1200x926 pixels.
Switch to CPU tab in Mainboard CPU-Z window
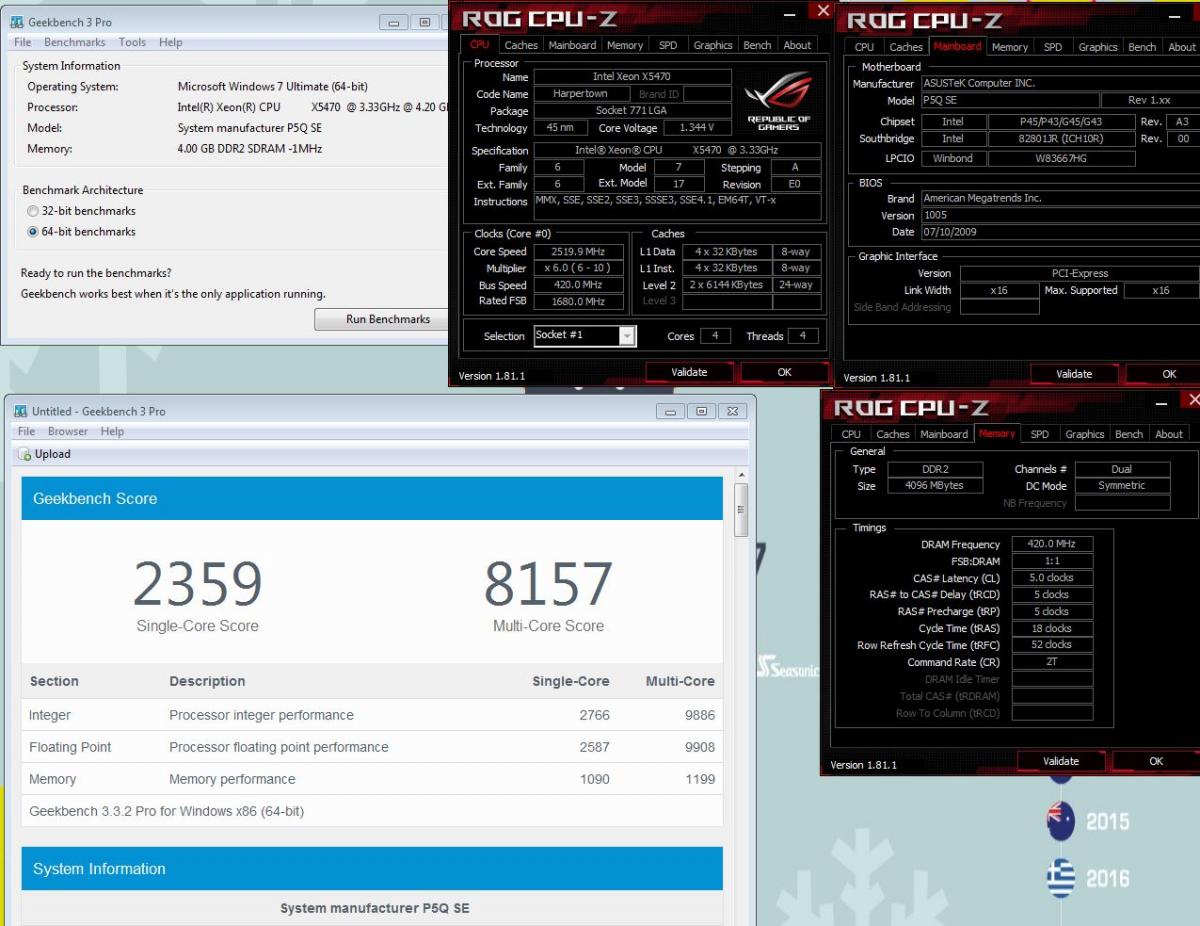click(x=864, y=47)
